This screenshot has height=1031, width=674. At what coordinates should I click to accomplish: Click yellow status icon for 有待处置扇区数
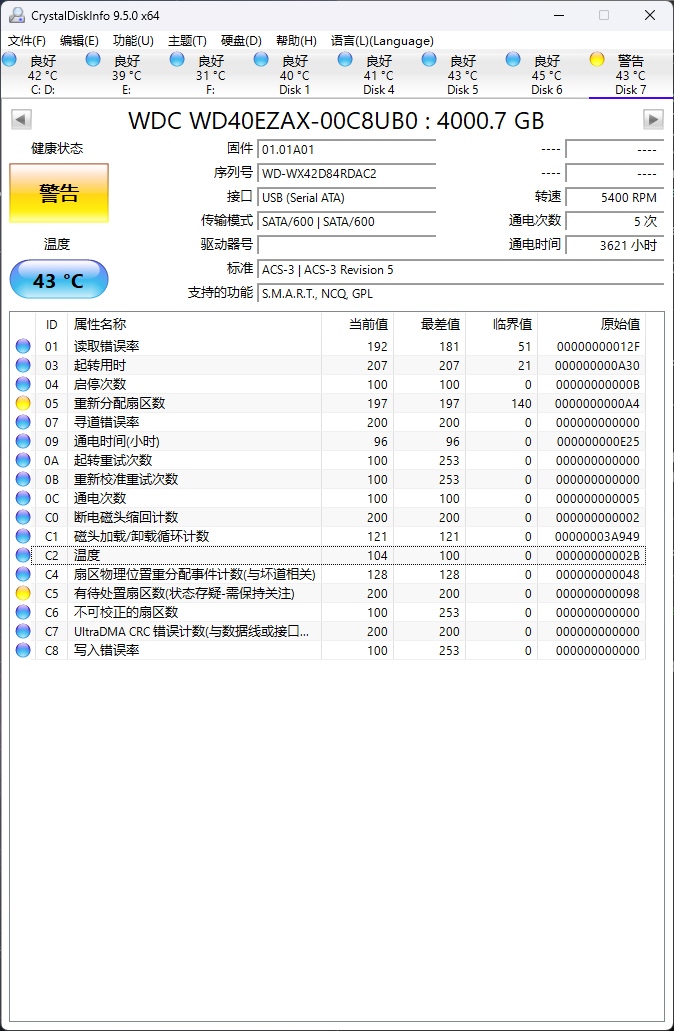(x=23, y=594)
